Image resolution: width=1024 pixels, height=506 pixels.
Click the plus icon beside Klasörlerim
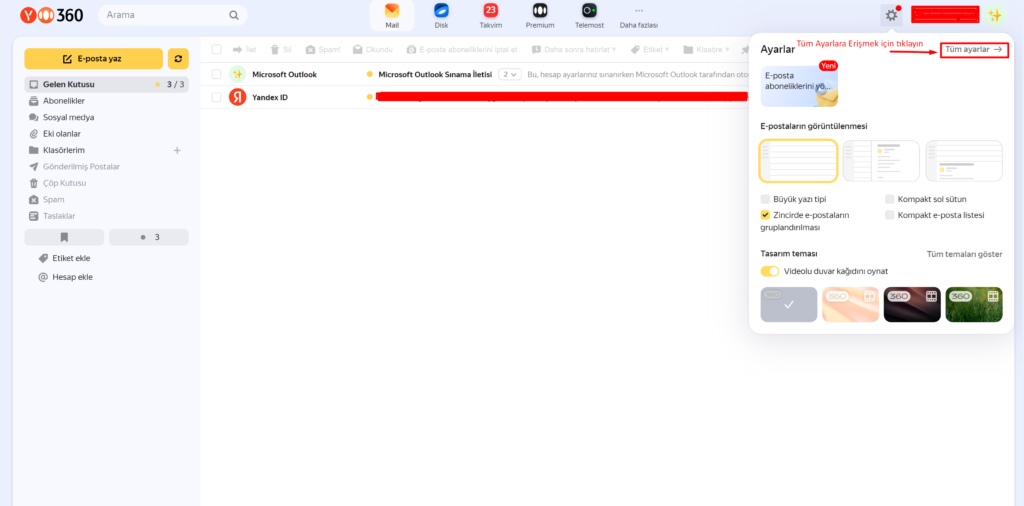point(177,150)
